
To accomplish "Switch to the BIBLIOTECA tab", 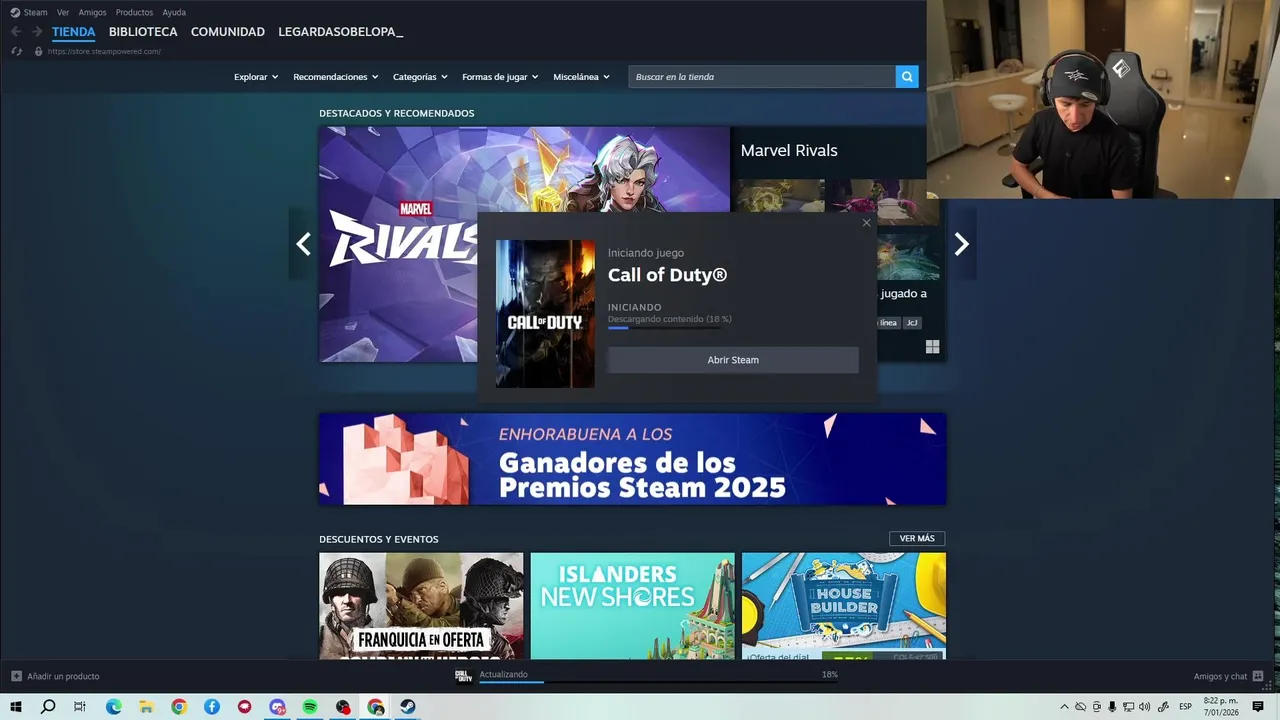I will 143,32.
